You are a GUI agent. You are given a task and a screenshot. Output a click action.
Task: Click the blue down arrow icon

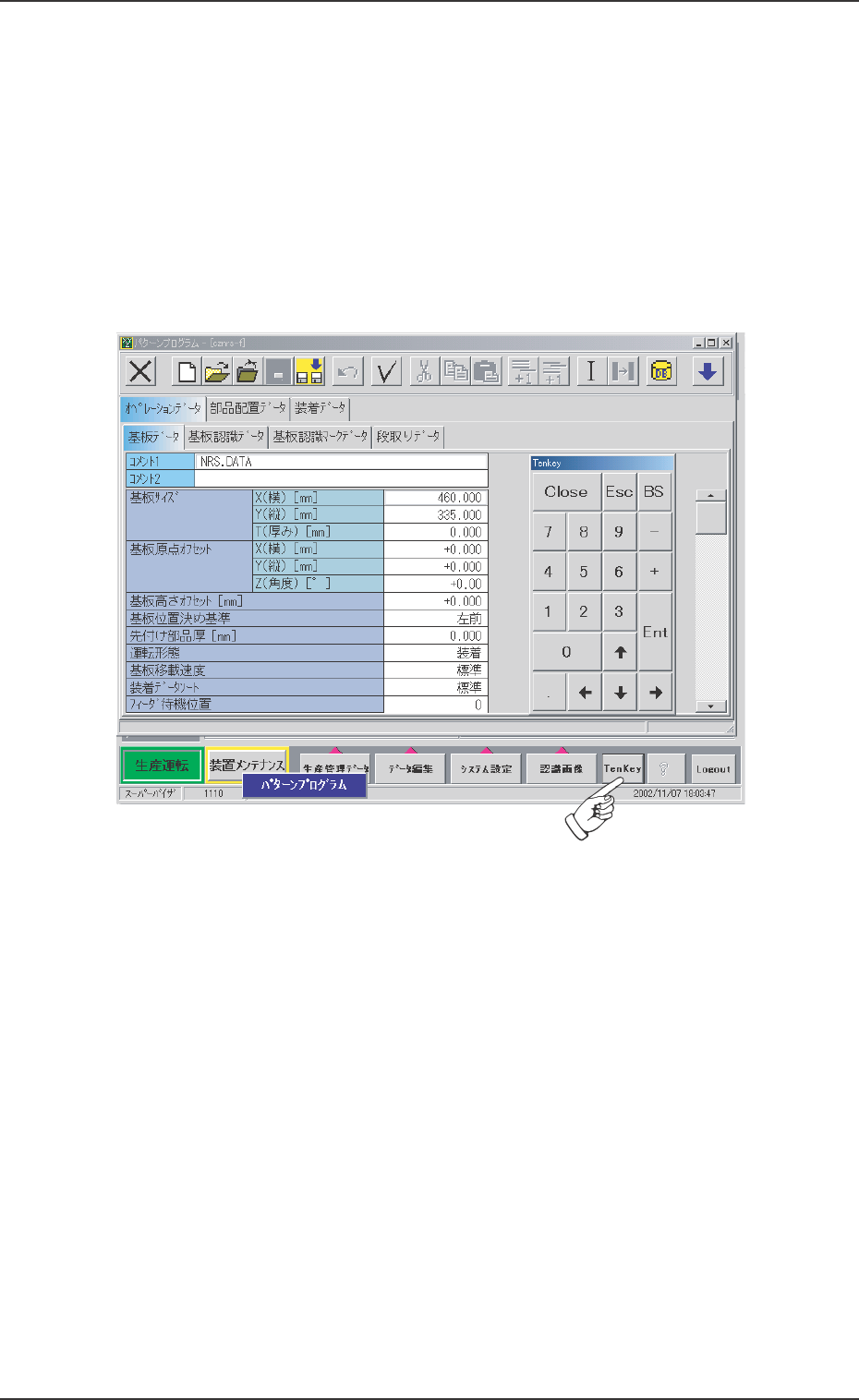pos(708,372)
